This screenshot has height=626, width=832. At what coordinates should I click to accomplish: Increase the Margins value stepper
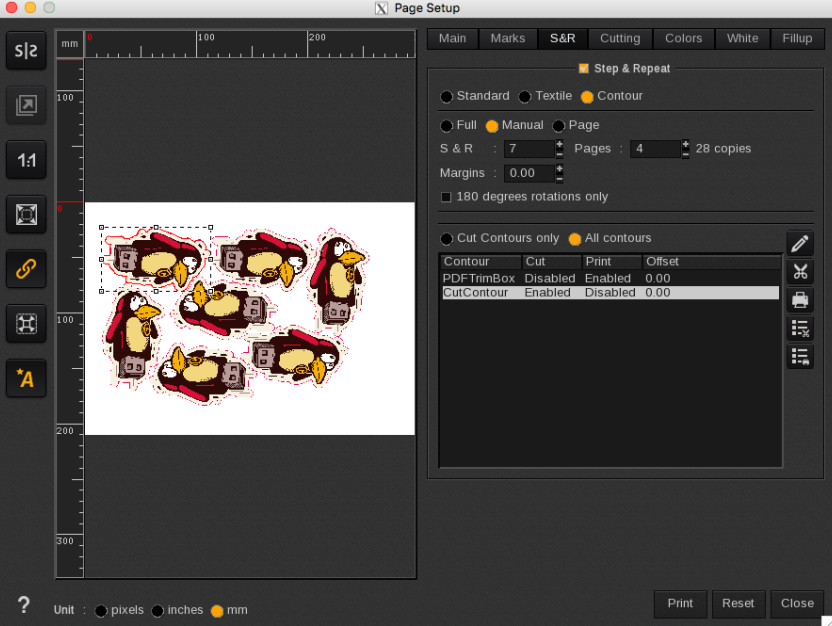coord(560,168)
